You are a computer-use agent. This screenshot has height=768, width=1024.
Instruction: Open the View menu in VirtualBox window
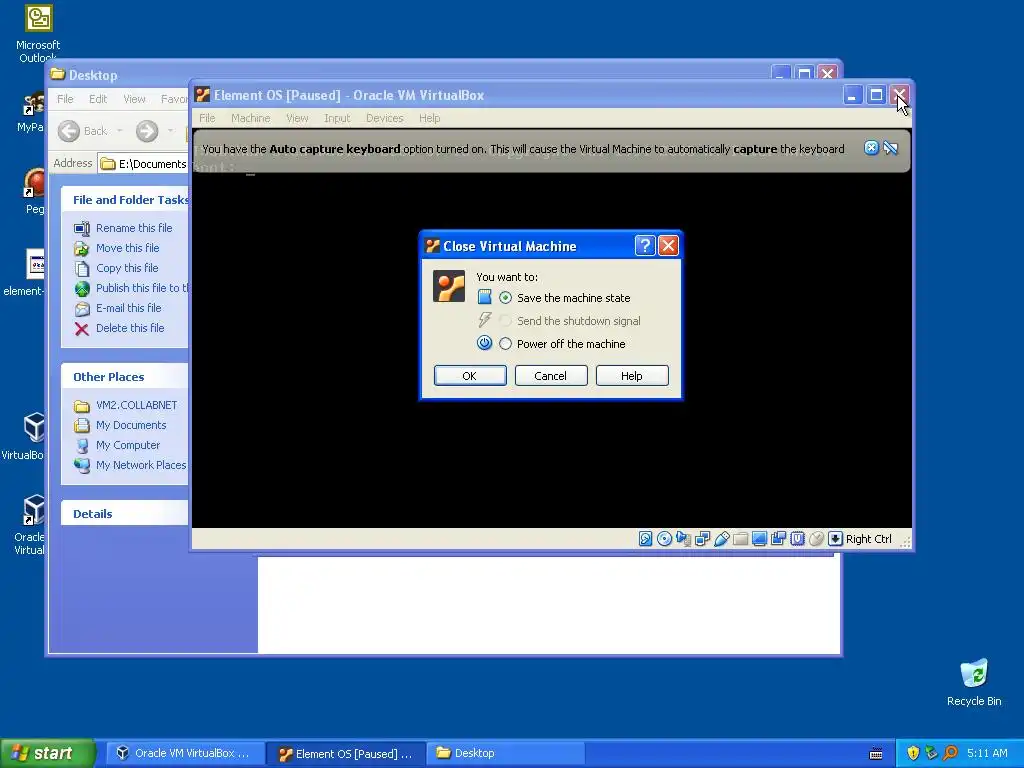point(297,118)
